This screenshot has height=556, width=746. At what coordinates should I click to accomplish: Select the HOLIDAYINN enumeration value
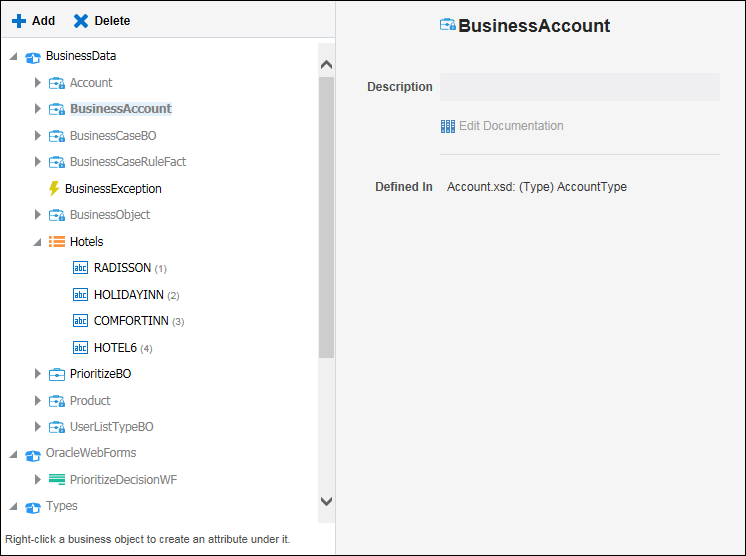click(129, 295)
